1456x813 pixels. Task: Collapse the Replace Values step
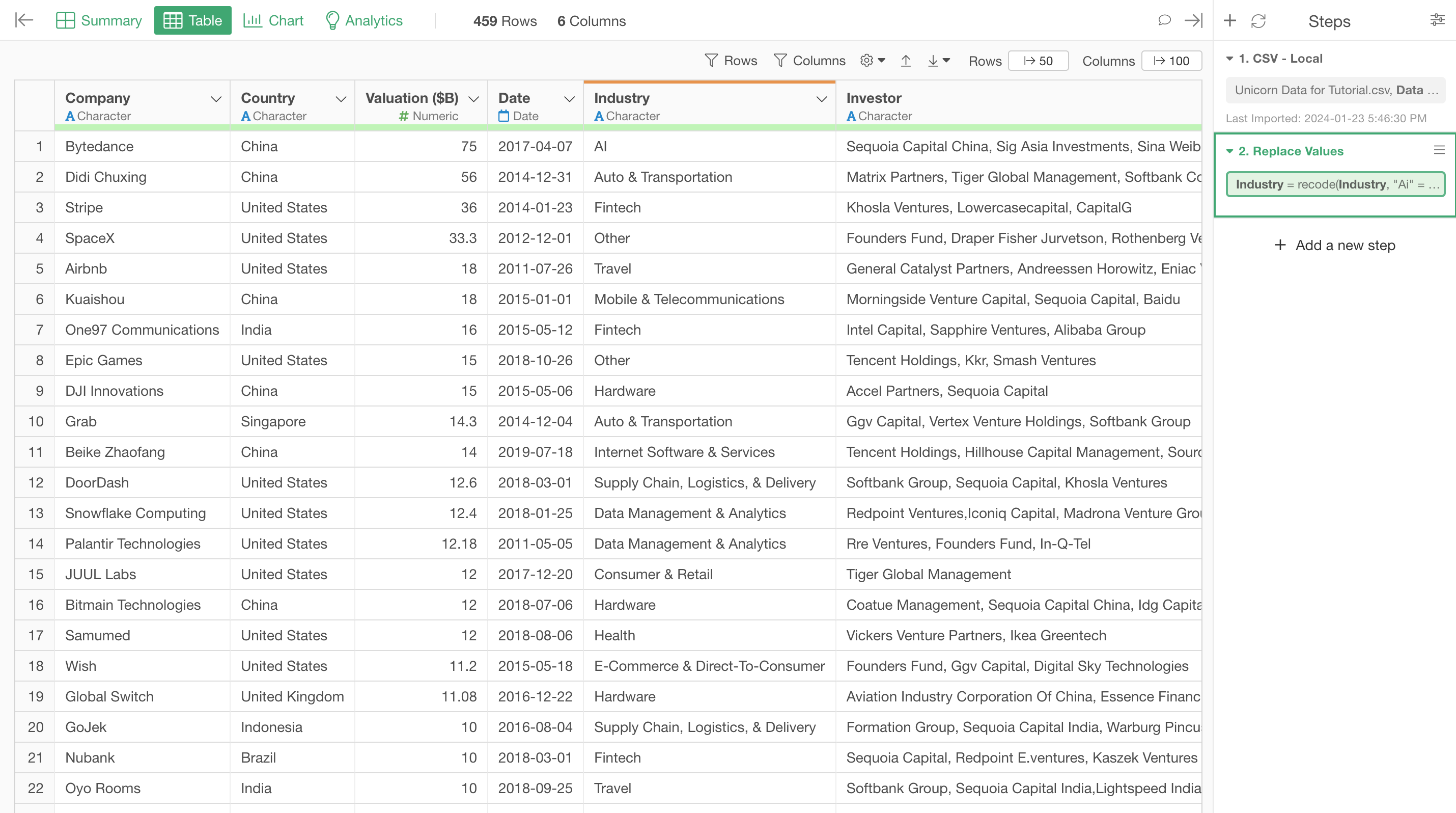(x=1229, y=151)
